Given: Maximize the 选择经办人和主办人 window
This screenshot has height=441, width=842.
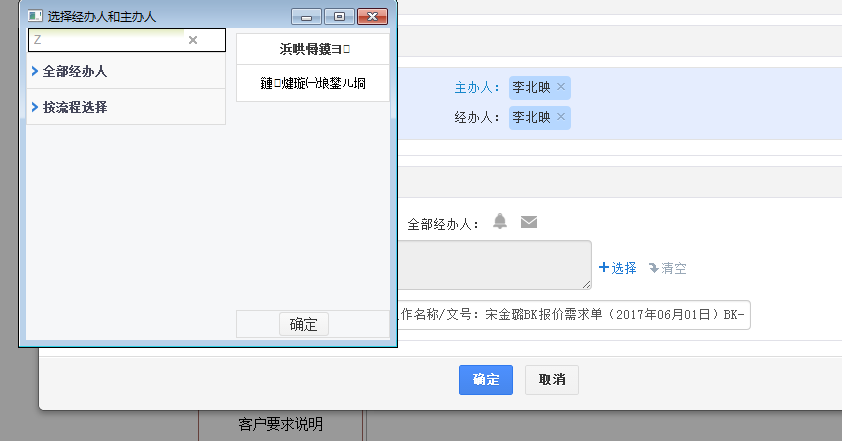Looking at the screenshot, I should [x=340, y=16].
